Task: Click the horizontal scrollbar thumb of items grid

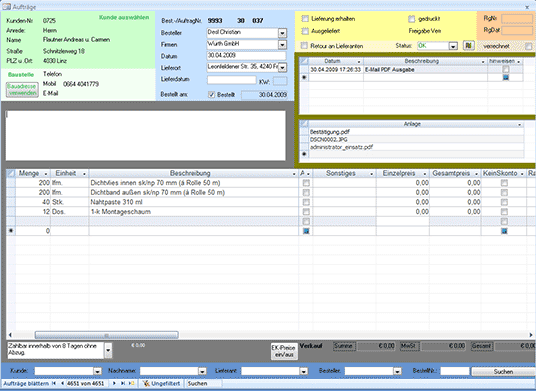Action: pyautogui.click(x=107, y=335)
